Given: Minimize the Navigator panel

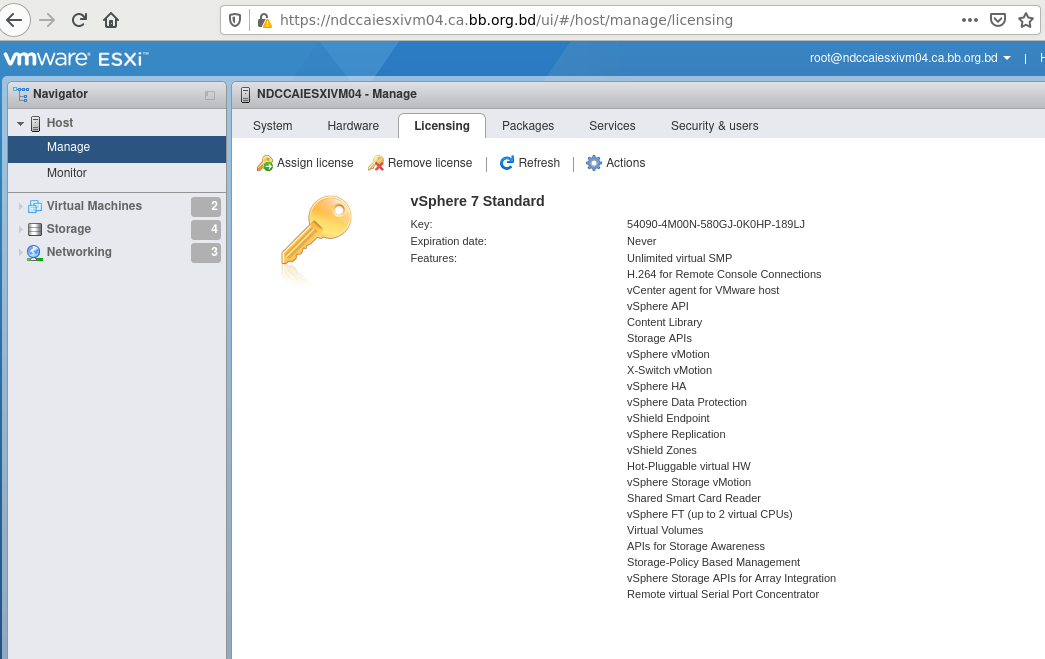Looking at the screenshot, I should pyautogui.click(x=210, y=95).
